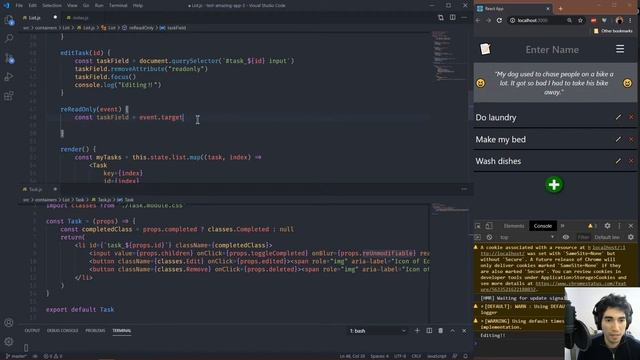The width and height of the screenshot is (640, 360).
Task: Open the Run and Debug view
Action: coord(9,77)
